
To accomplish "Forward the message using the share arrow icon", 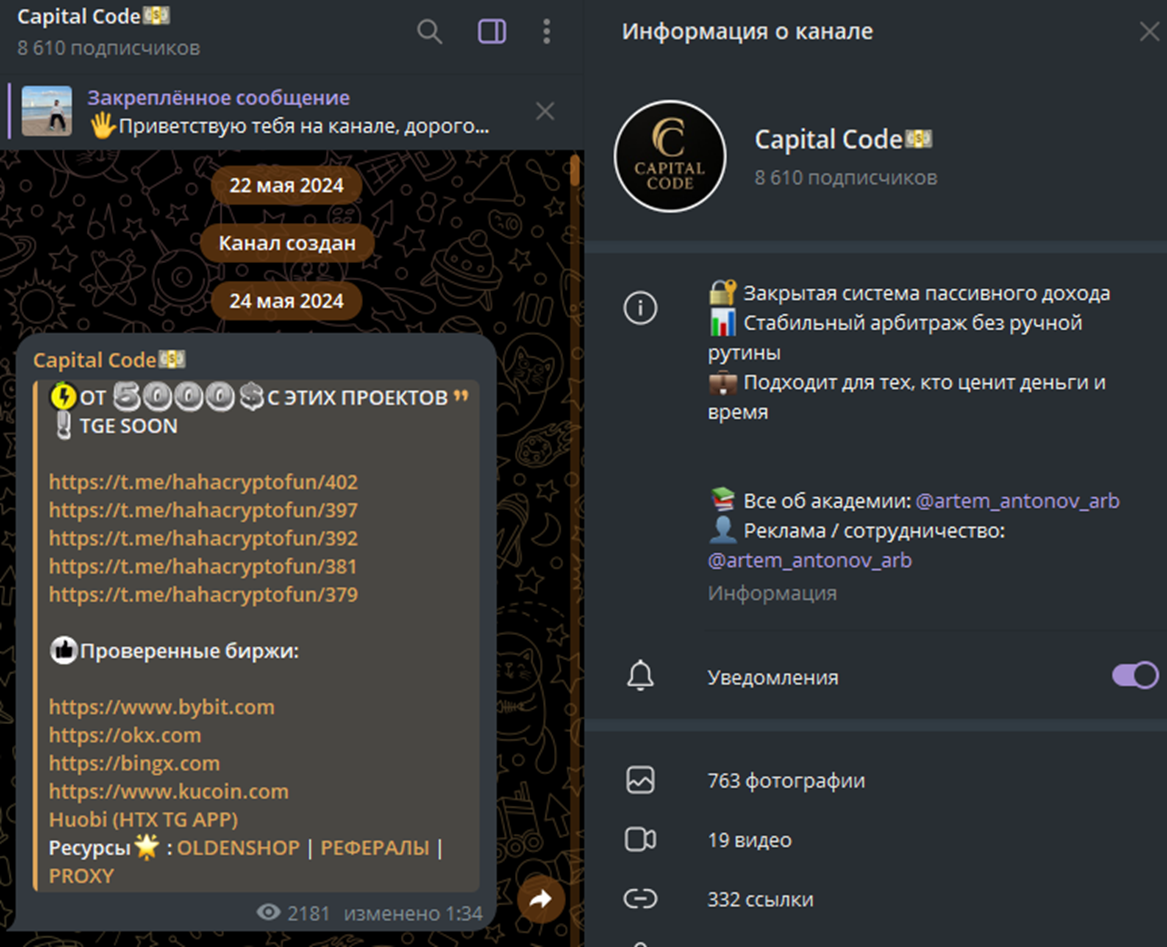I will [541, 899].
